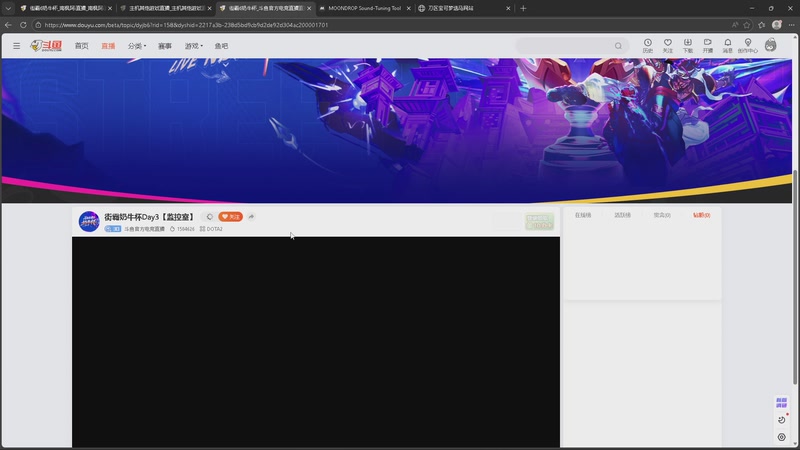Open browser settings and more menu

pos(791,24)
